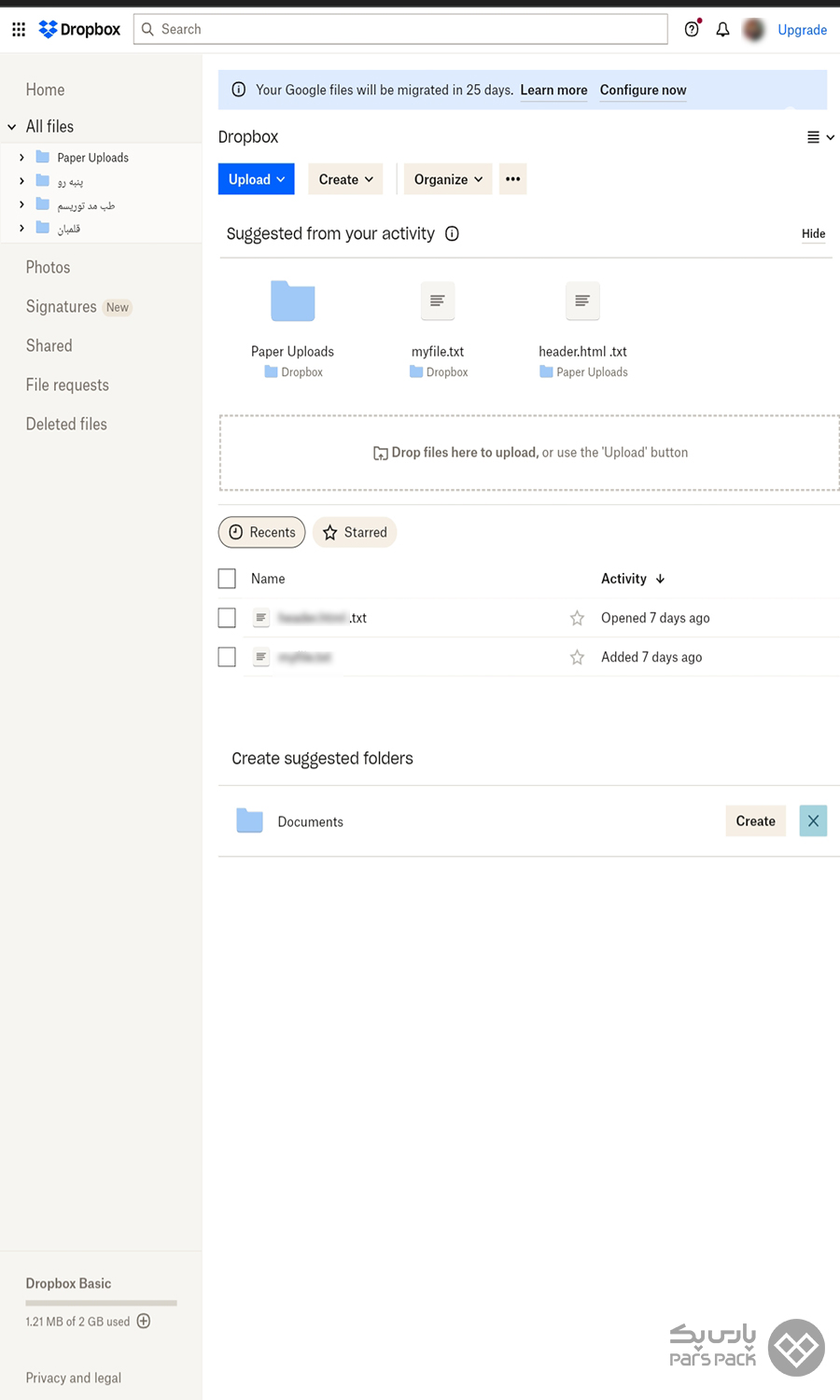Open the apps grid launcher icon

(19, 30)
